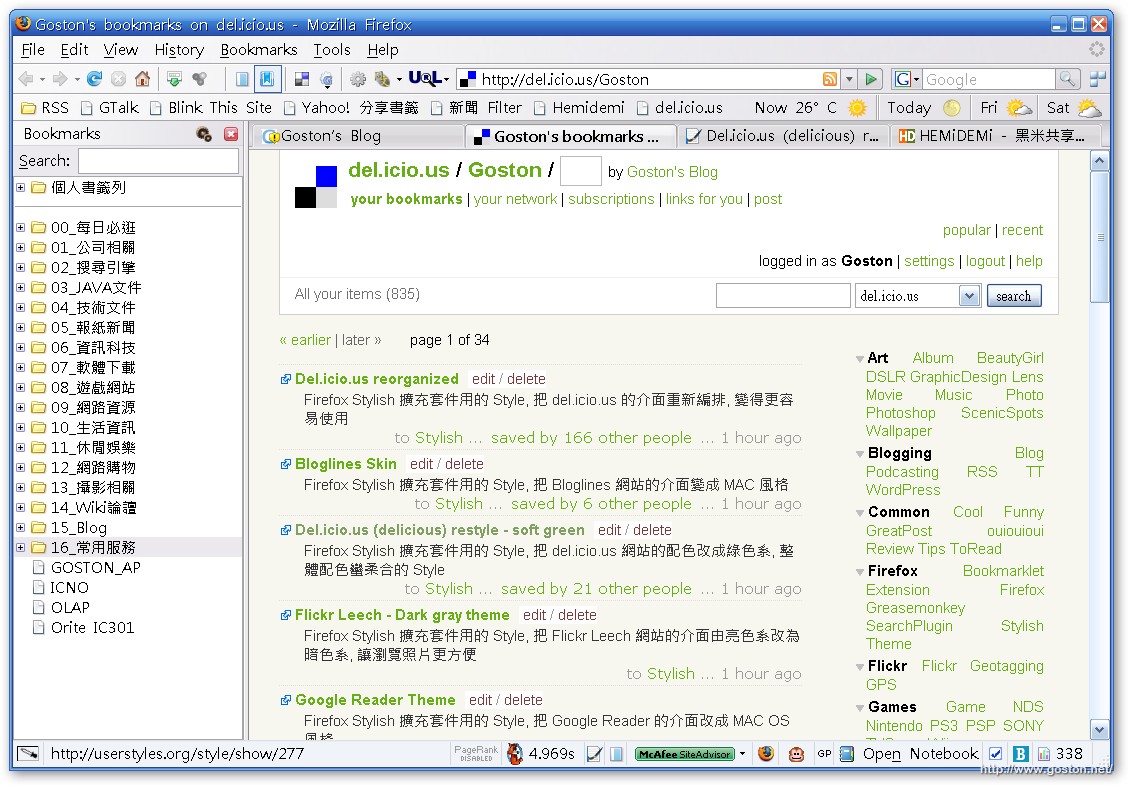Open the 'your network' link
This screenshot has height=785, width=1128.
(515, 199)
